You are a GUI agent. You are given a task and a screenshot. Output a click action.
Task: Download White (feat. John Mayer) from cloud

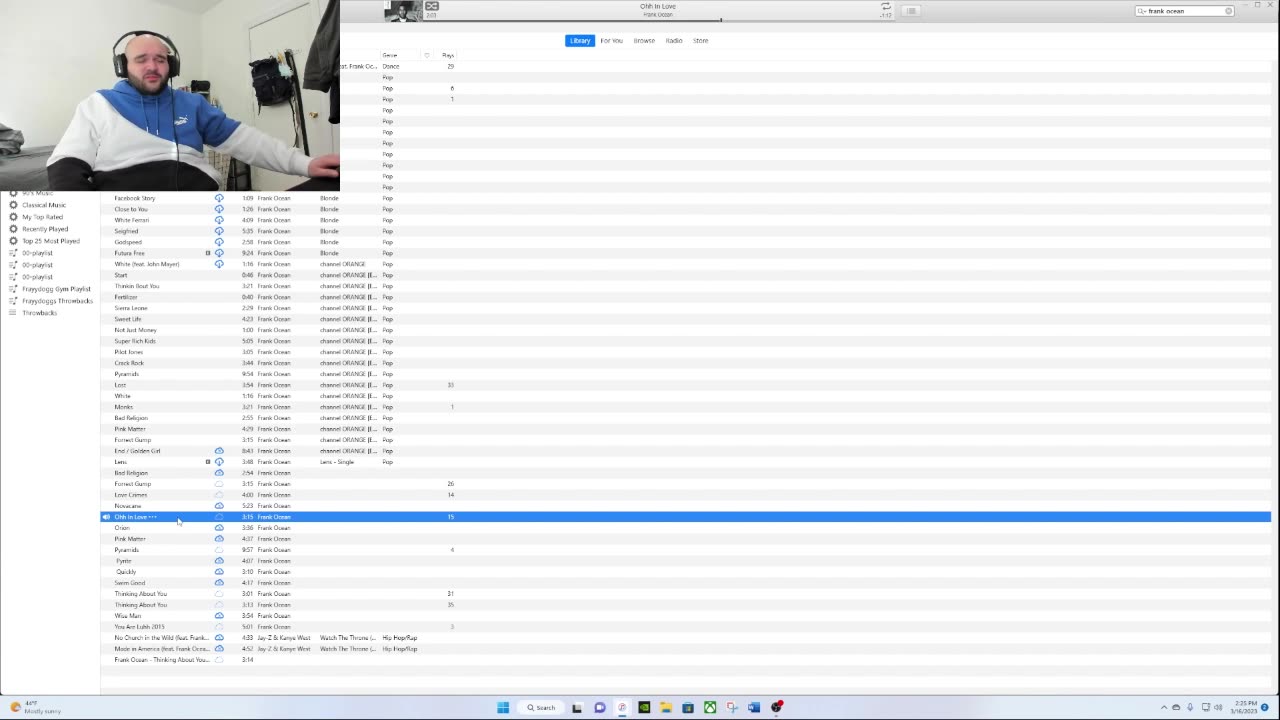[219, 264]
